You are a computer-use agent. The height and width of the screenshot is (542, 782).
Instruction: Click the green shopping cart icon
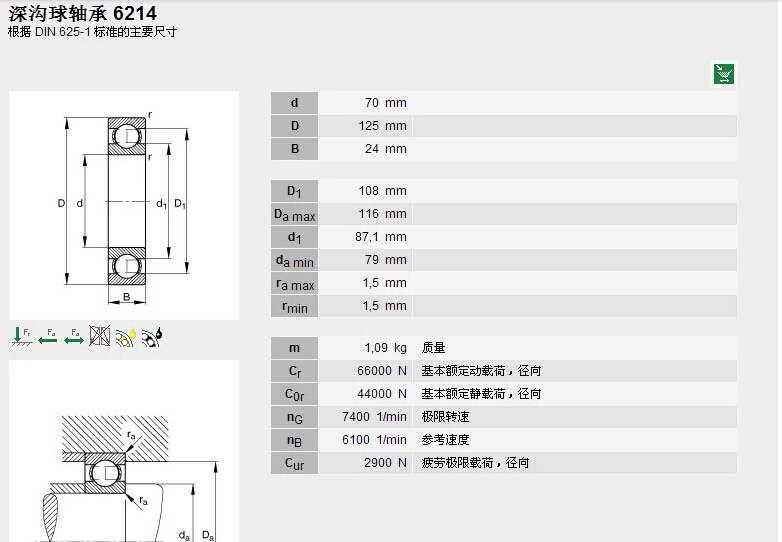click(x=723, y=74)
